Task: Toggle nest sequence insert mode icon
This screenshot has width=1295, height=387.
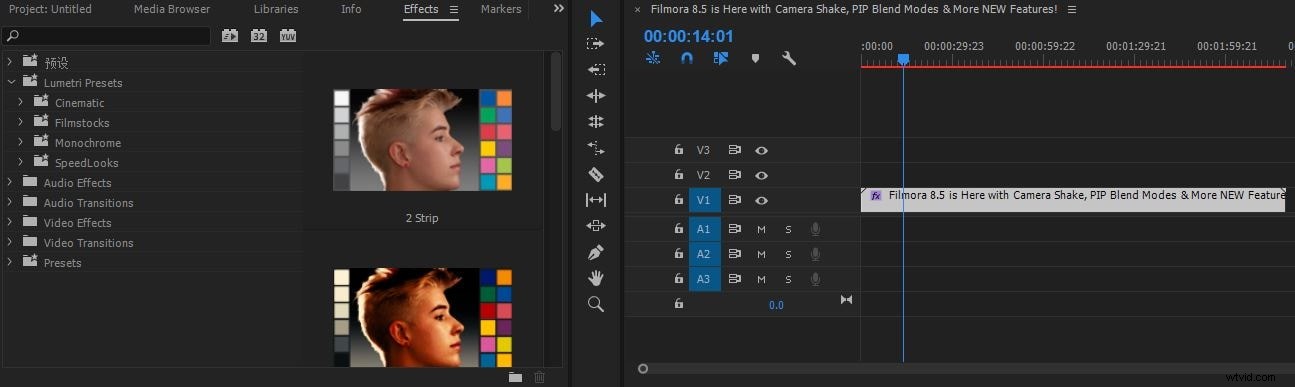Action: pyautogui.click(x=653, y=58)
